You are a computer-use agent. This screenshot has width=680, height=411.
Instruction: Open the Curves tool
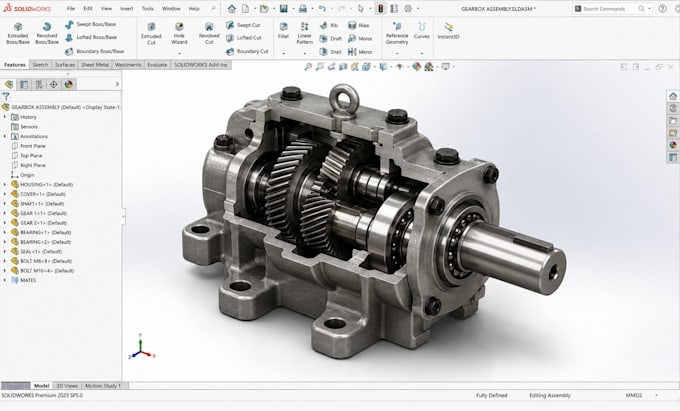click(x=422, y=31)
